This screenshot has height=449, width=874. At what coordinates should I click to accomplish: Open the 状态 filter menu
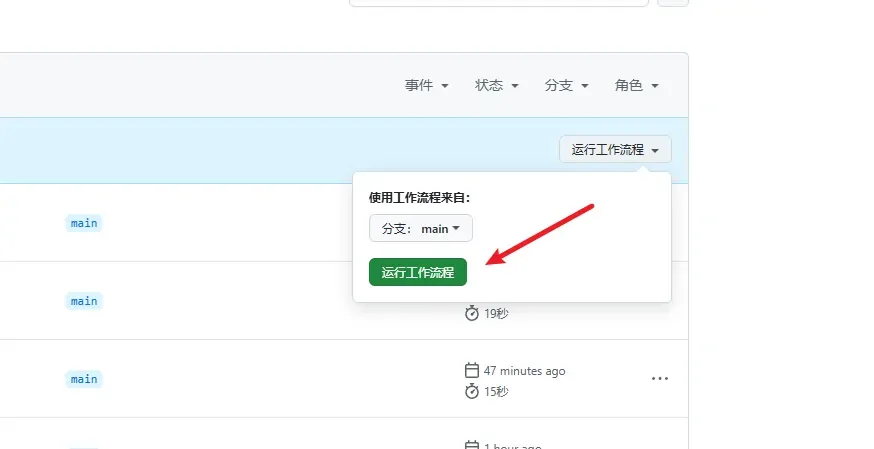click(496, 86)
